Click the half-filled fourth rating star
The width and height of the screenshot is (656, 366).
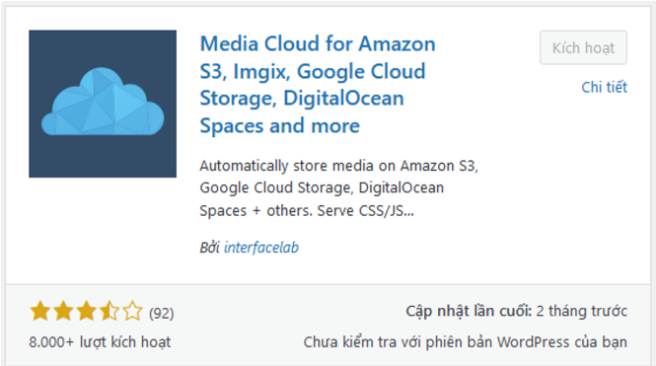coord(109,311)
